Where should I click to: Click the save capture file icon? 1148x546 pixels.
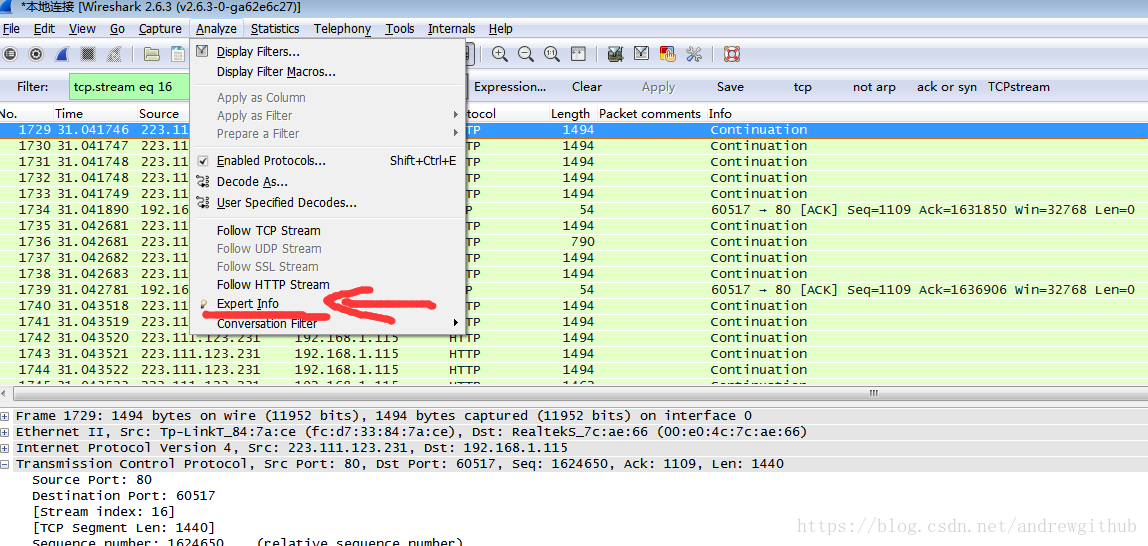pos(178,54)
